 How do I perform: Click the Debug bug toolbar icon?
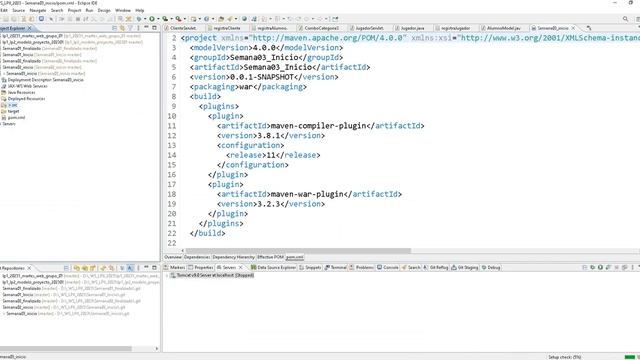pyautogui.click(x=139, y=19)
